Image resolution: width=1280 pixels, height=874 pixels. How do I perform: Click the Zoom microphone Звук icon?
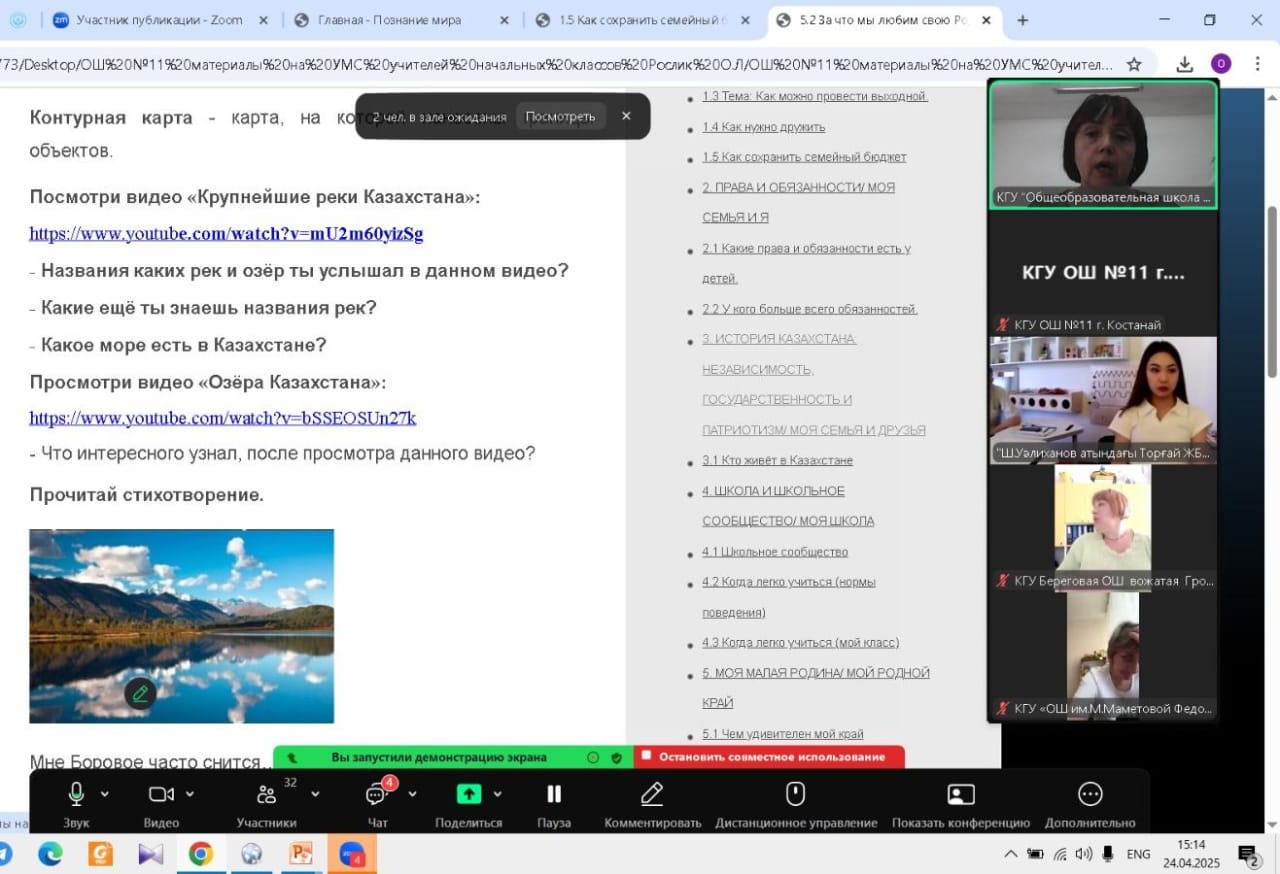pos(76,794)
